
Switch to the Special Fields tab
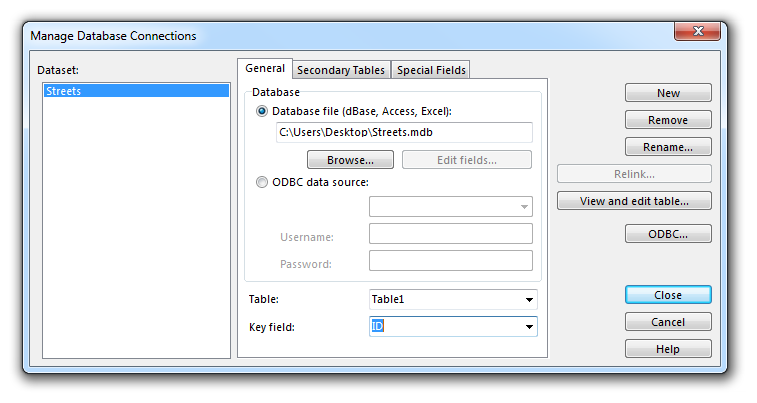pos(431,70)
